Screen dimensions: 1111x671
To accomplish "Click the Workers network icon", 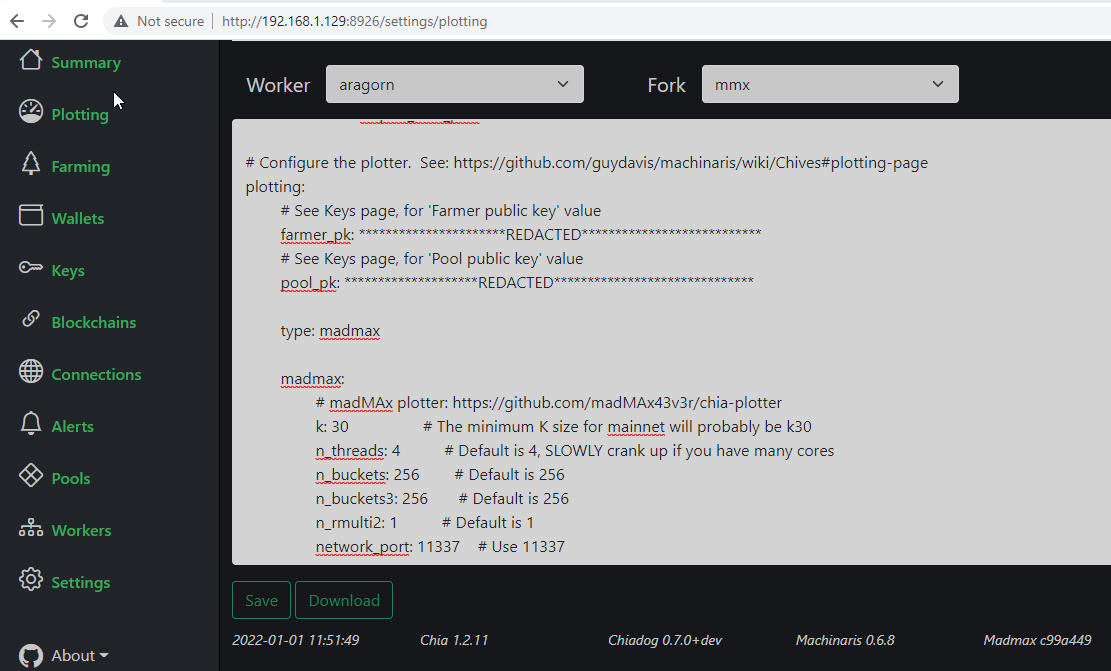I will (30, 527).
